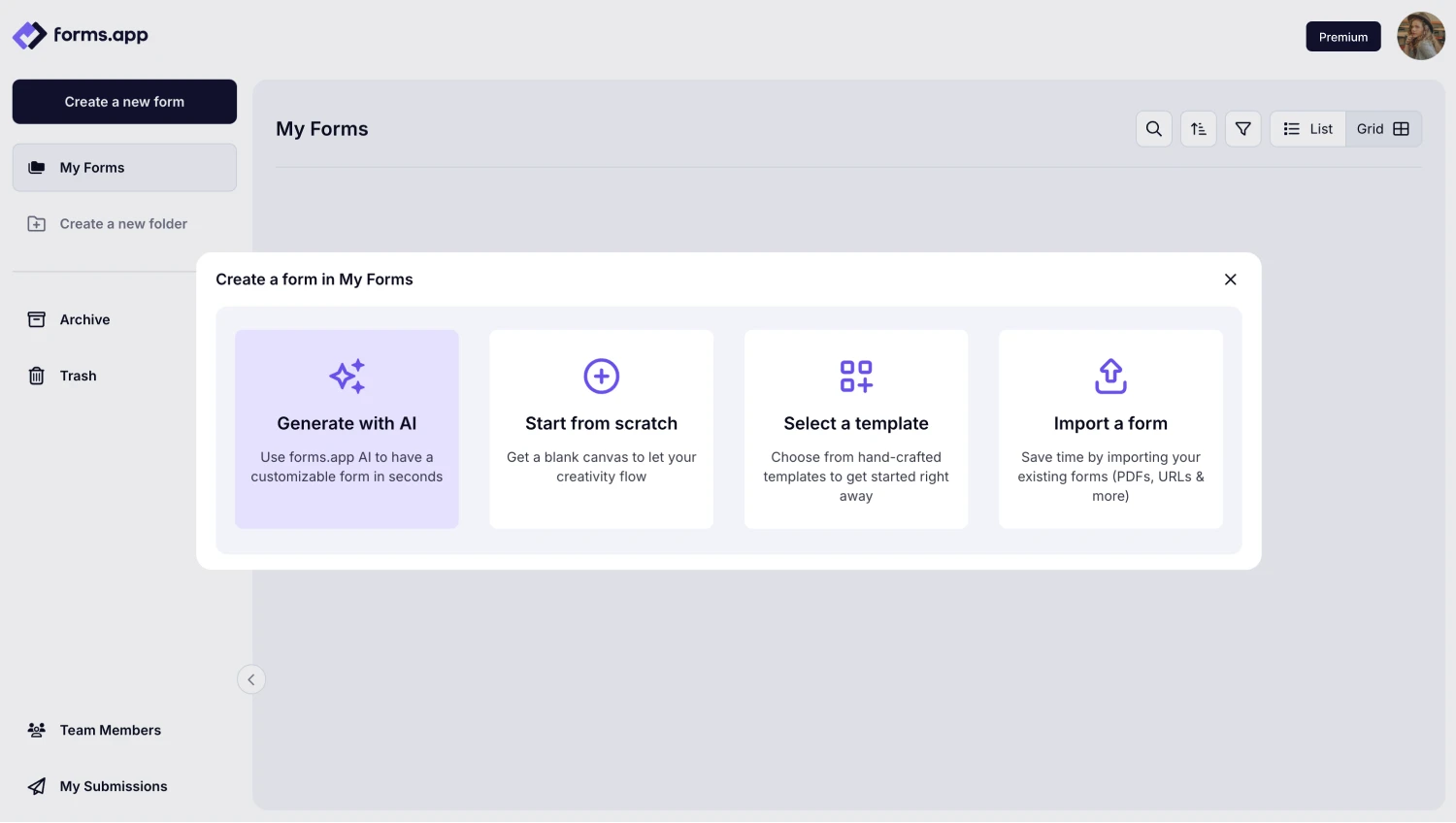Click the forms.app logo

[81, 36]
